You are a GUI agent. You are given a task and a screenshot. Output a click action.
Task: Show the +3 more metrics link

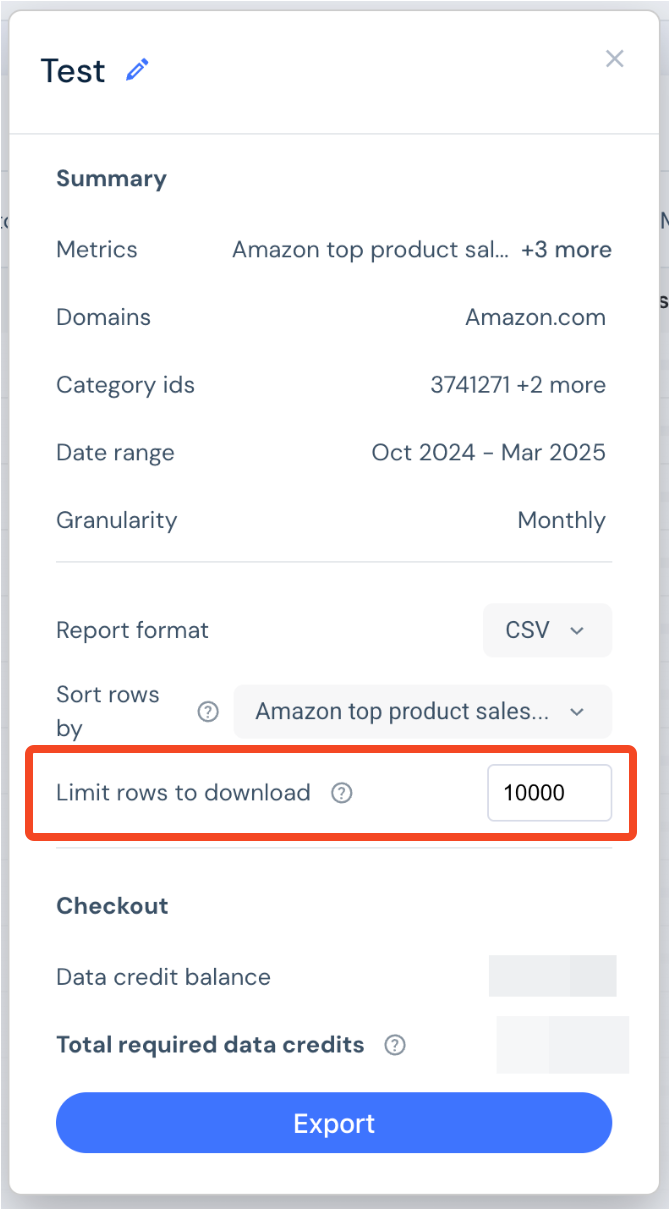click(566, 250)
